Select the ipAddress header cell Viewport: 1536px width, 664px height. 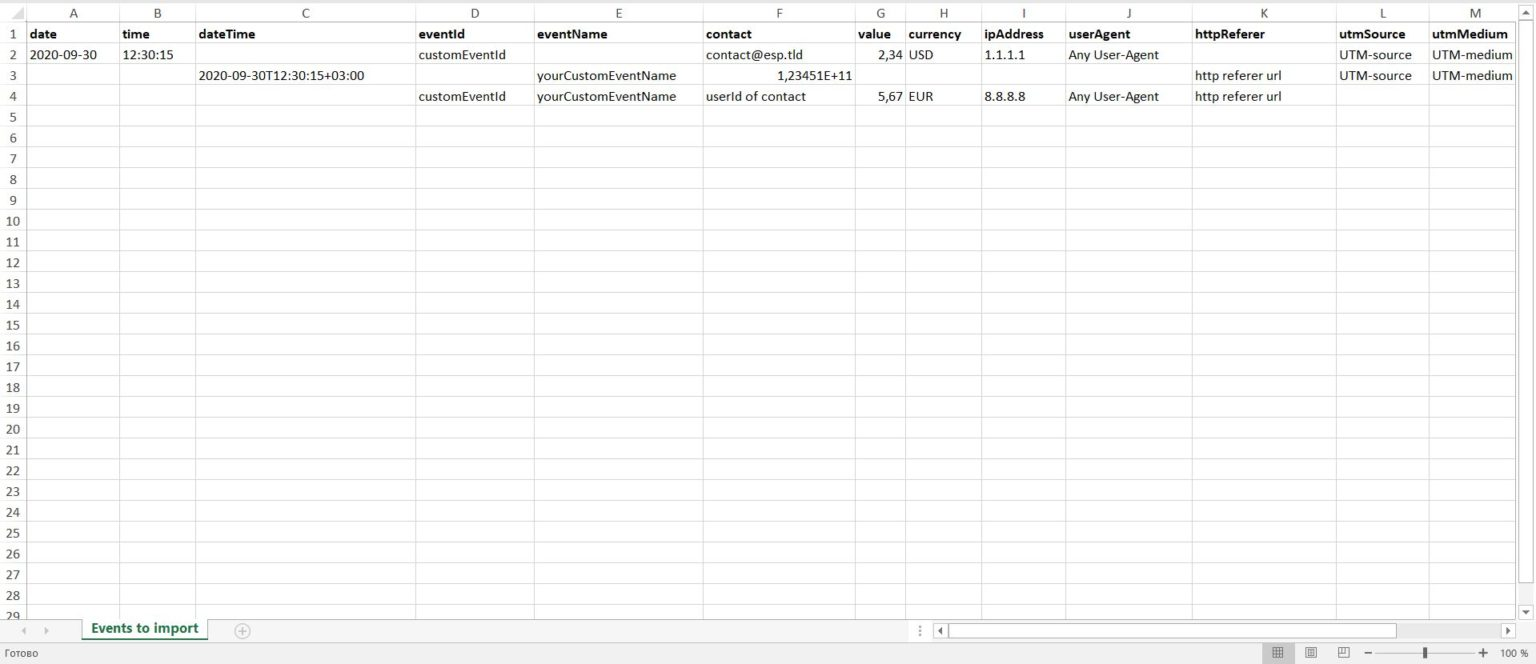pos(1023,34)
